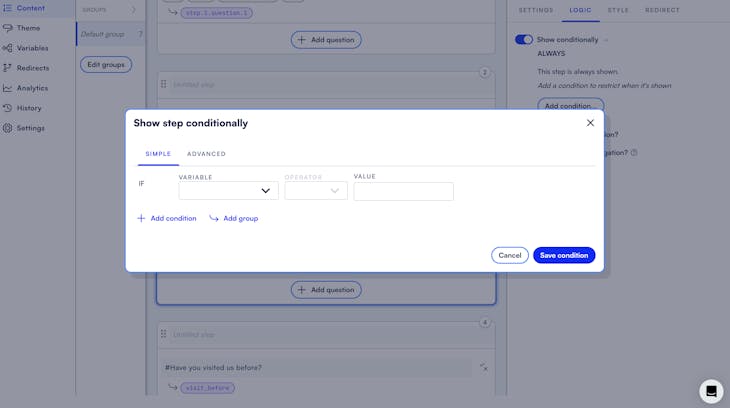Open the Analytics section

[32, 88]
